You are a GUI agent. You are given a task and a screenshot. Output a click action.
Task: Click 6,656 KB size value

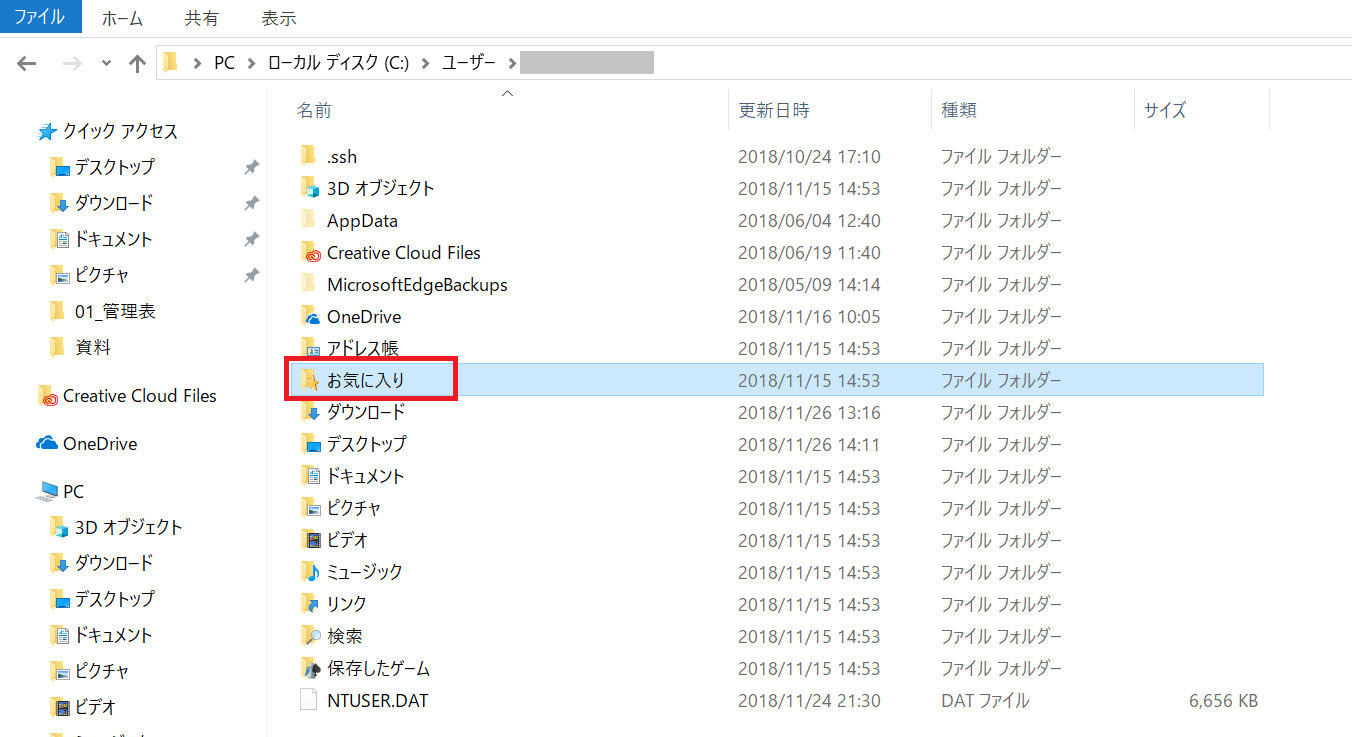click(x=1224, y=701)
